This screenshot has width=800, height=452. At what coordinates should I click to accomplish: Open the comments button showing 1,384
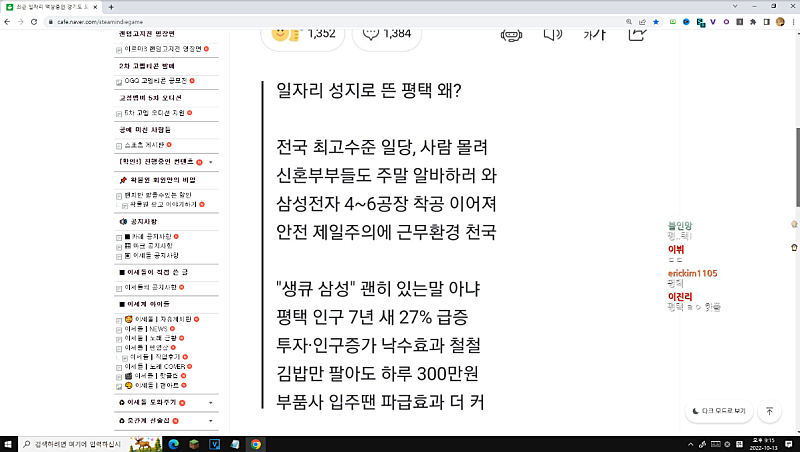(x=387, y=36)
